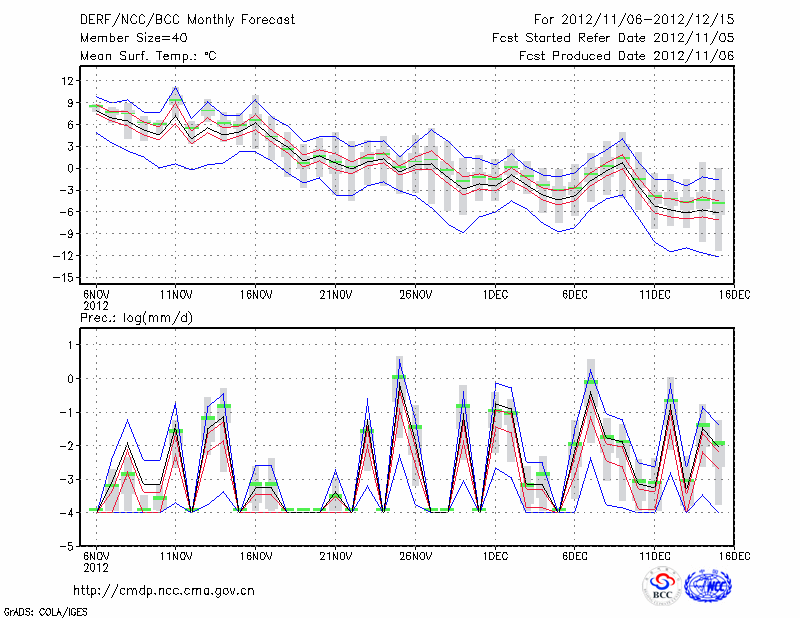800x618 pixels.
Task: Click 26NOV on the temperature chart axis
Action: [415, 294]
